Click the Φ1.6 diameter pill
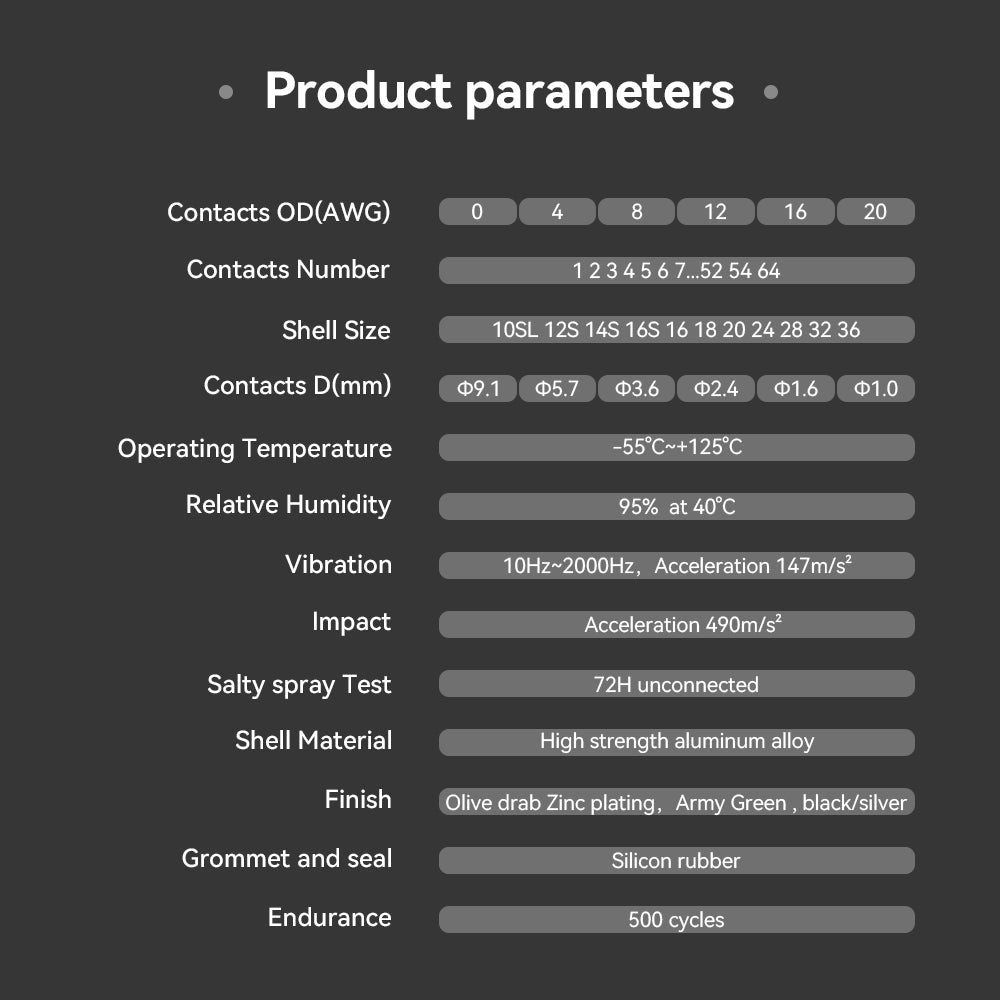1000x1000 pixels. pos(796,389)
